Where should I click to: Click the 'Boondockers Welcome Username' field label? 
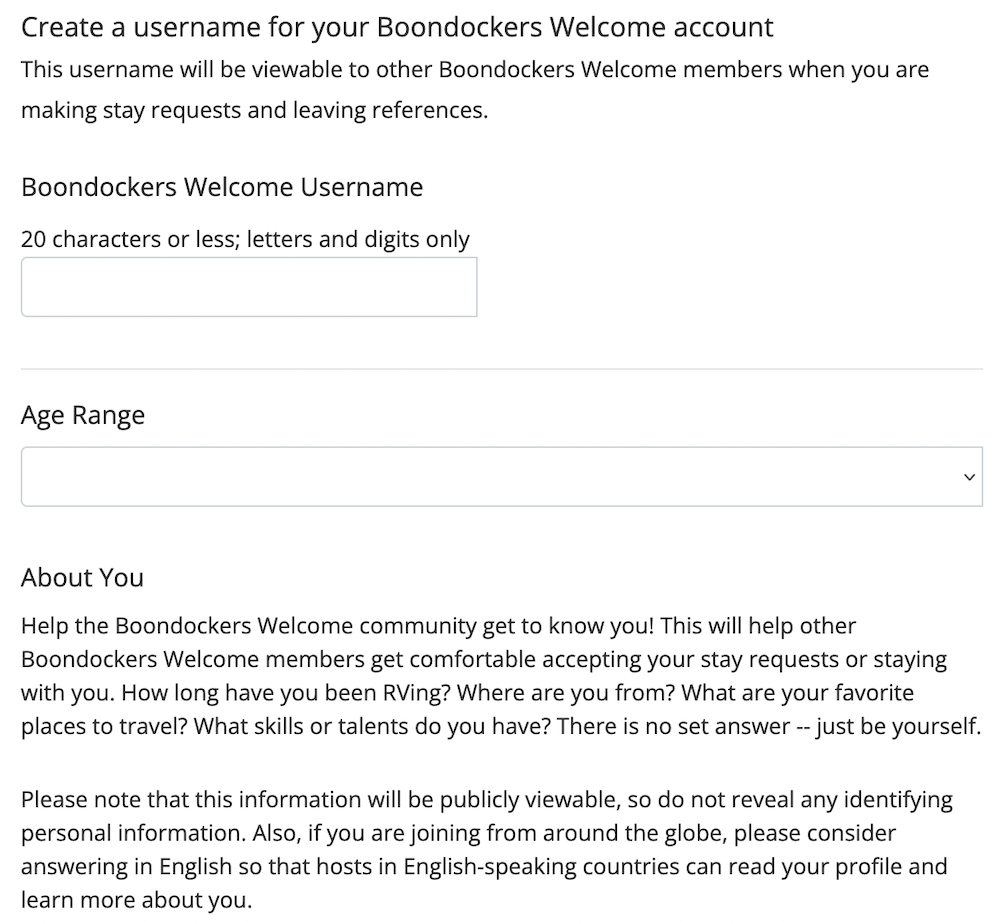pos(222,187)
